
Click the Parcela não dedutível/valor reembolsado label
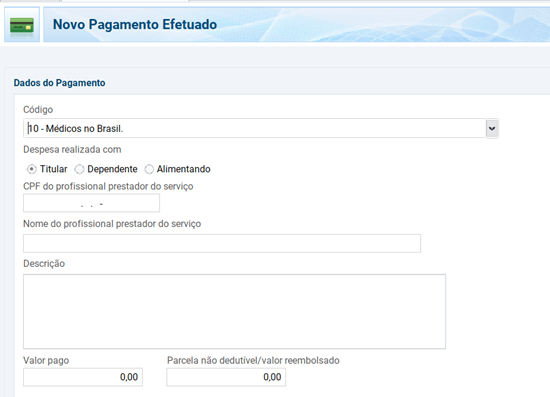tap(253, 361)
